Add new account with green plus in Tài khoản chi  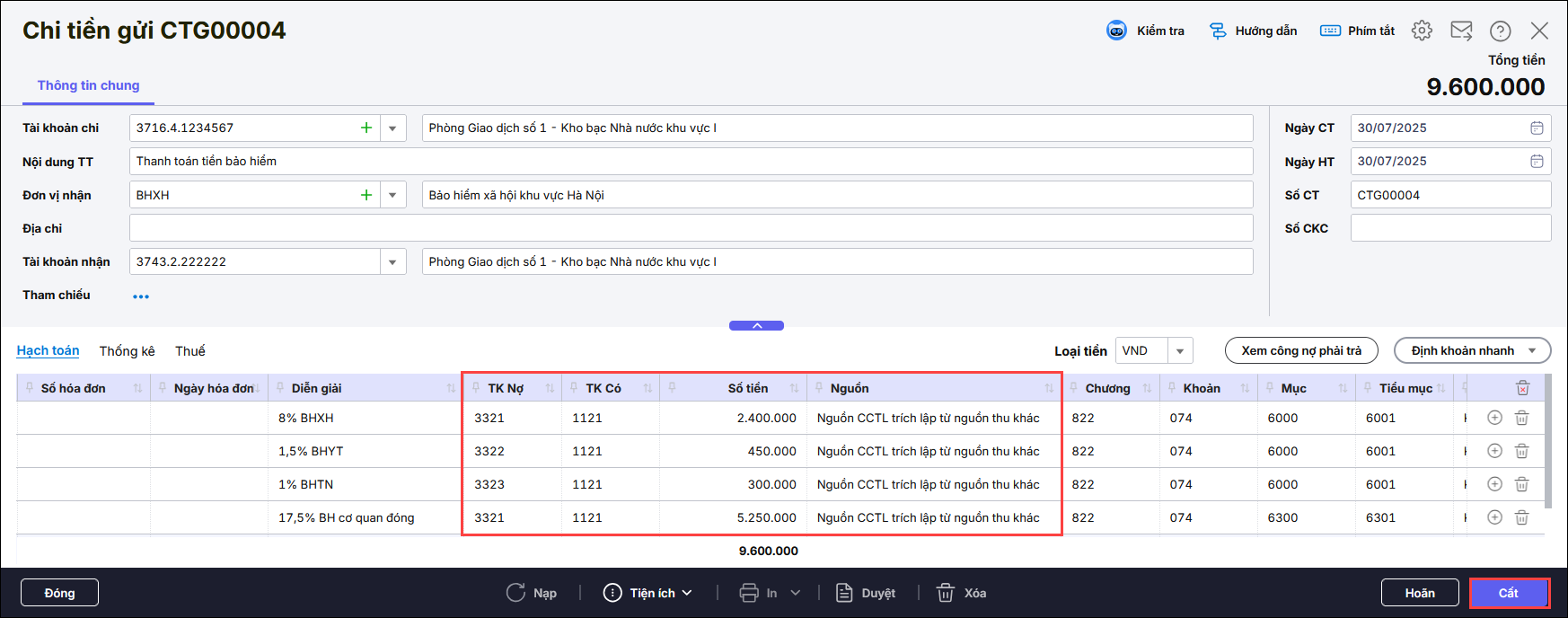click(x=366, y=128)
